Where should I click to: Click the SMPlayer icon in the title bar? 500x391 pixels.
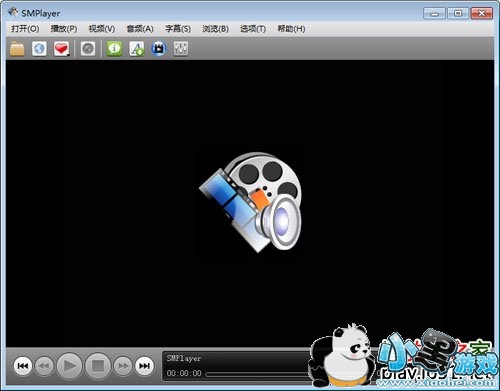click(x=13, y=13)
